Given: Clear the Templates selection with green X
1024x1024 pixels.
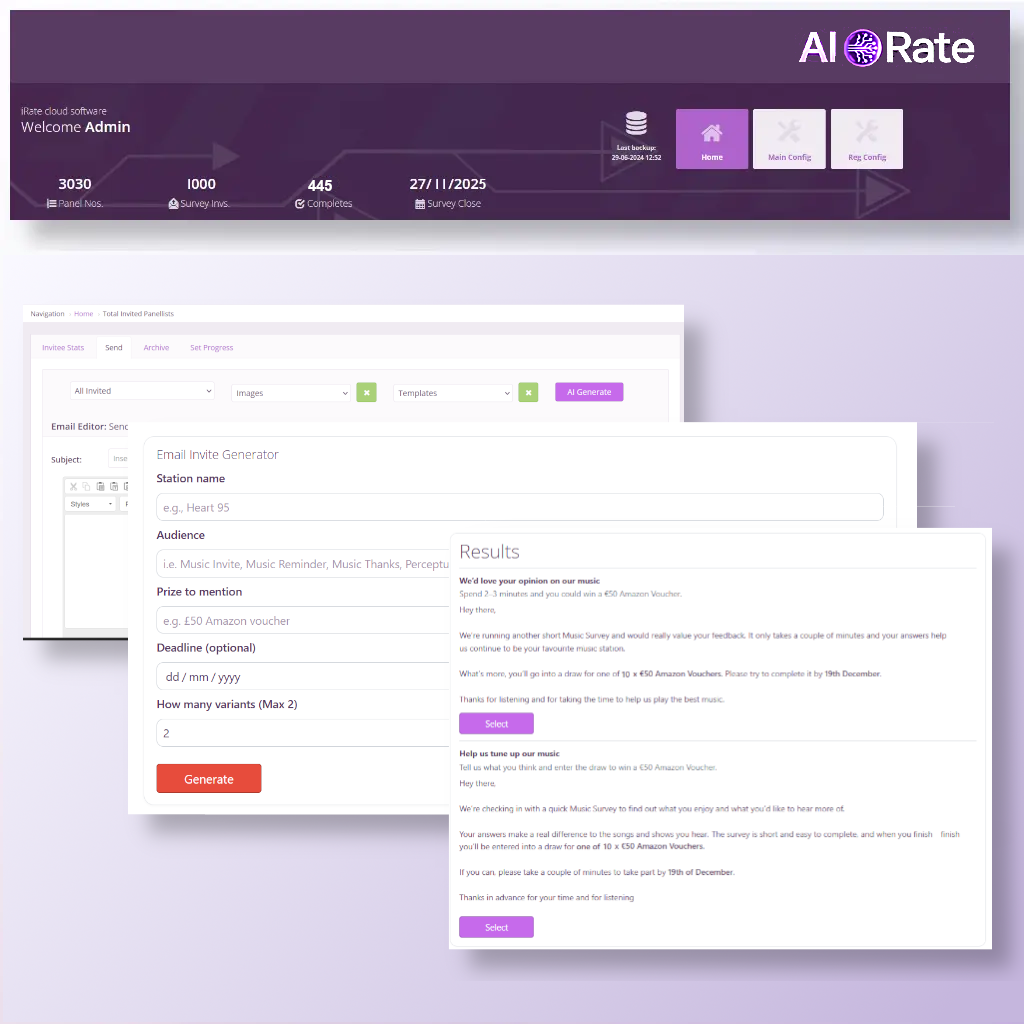Looking at the screenshot, I should (528, 393).
